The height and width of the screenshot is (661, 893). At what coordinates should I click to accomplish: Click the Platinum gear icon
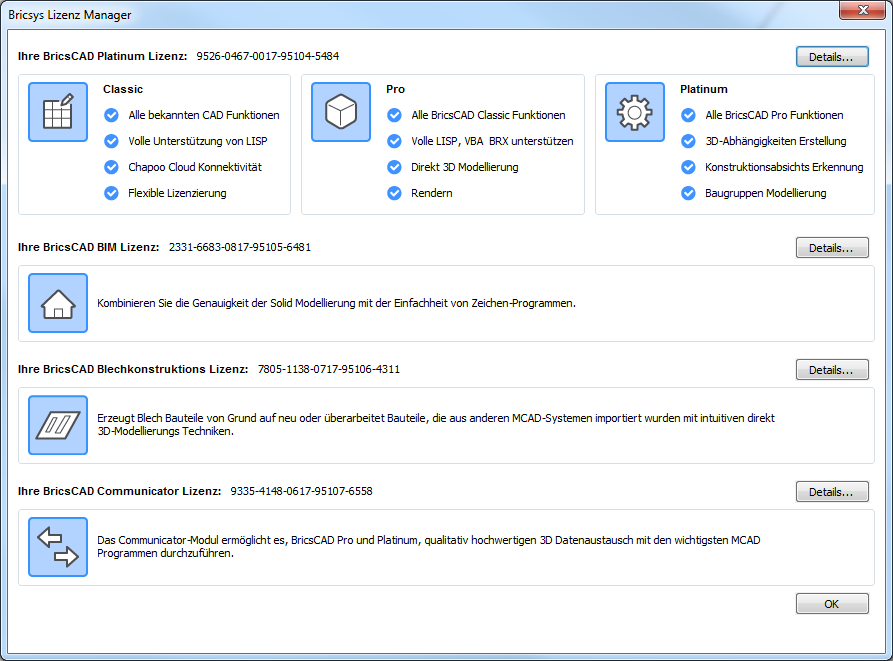point(635,112)
